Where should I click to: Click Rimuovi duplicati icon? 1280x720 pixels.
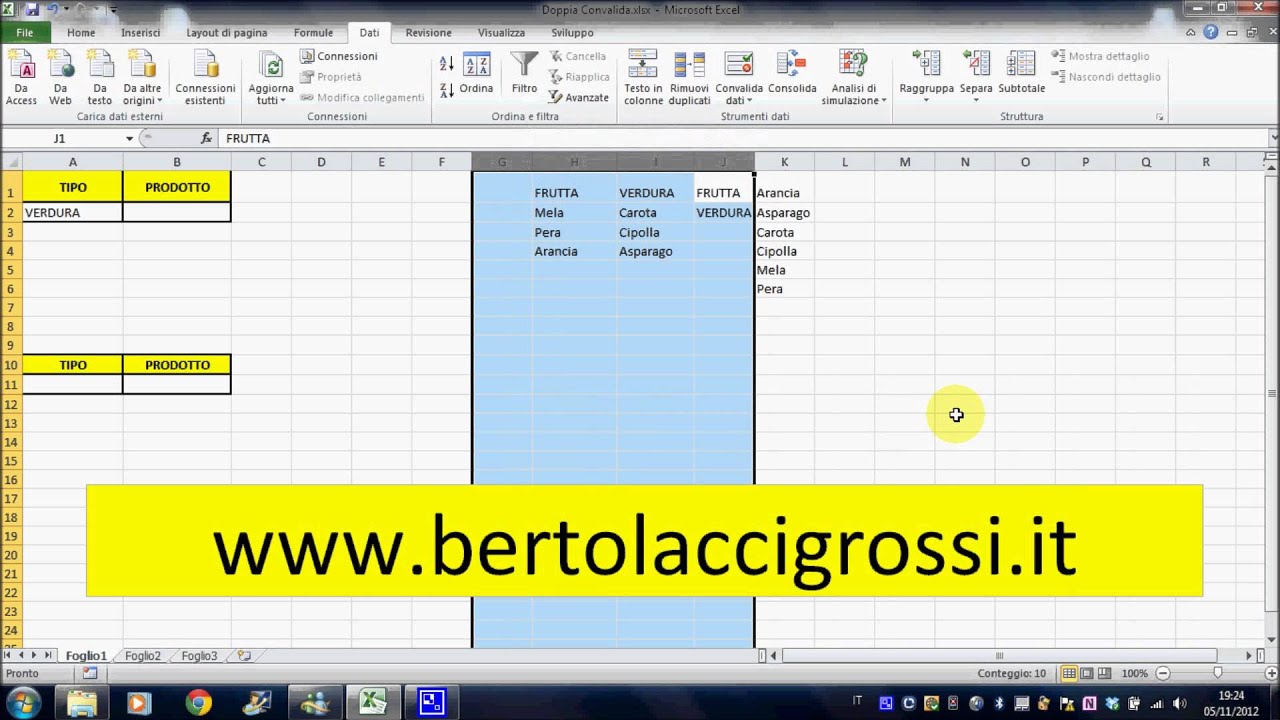click(689, 78)
